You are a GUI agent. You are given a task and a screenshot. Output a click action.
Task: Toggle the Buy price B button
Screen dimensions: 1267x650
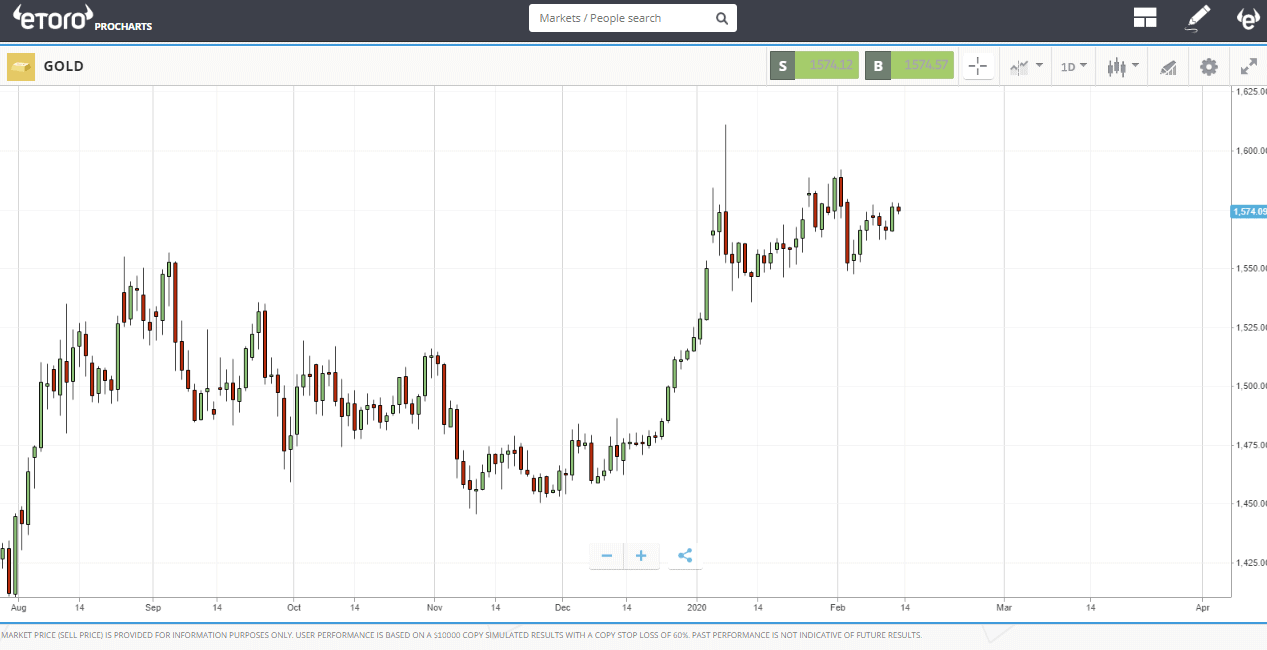click(x=878, y=64)
